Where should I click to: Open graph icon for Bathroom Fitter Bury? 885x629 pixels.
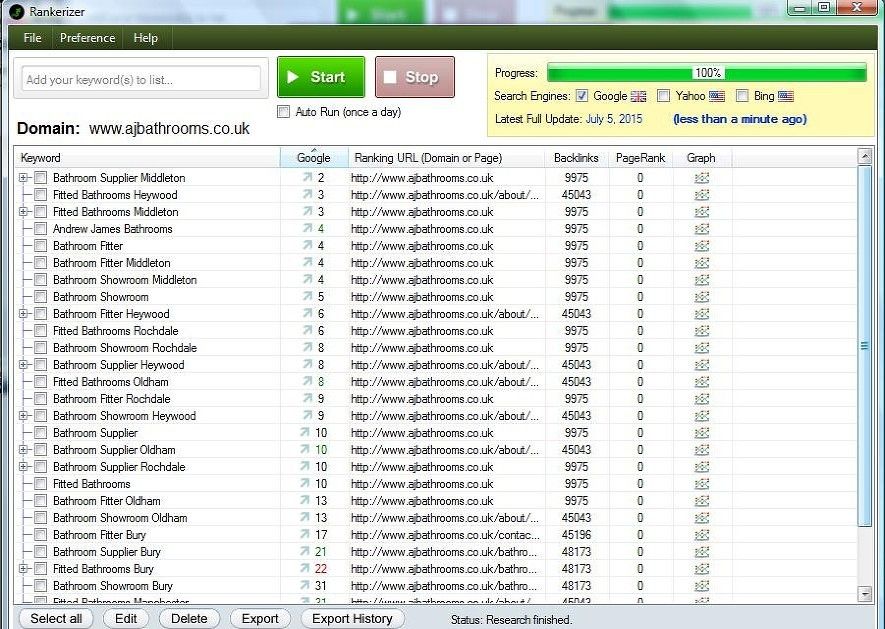(702, 535)
